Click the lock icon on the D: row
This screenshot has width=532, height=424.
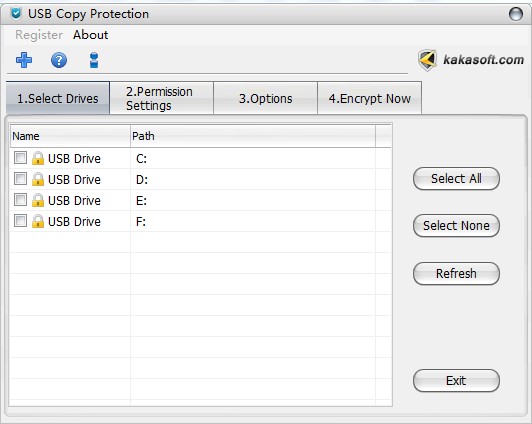(x=38, y=179)
